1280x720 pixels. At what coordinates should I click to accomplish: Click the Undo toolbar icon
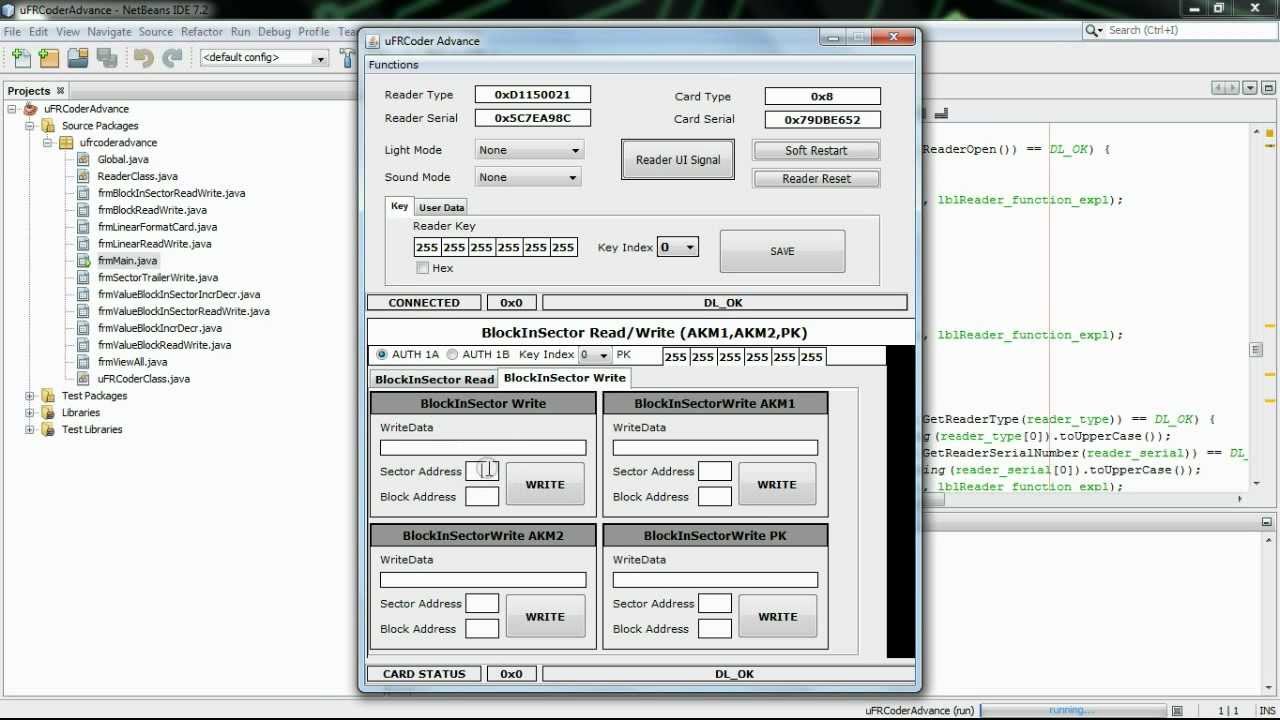coord(144,58)
